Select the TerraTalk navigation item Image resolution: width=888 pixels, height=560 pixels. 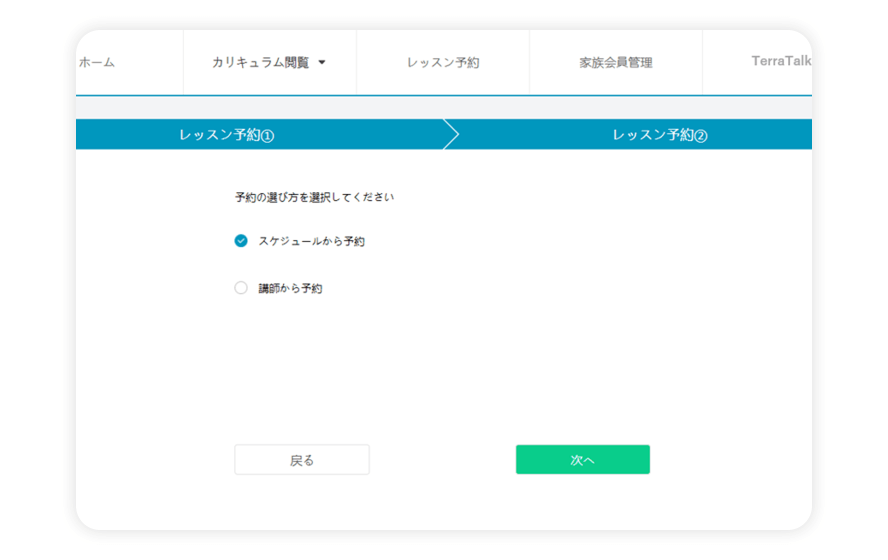tap(780, 61)
